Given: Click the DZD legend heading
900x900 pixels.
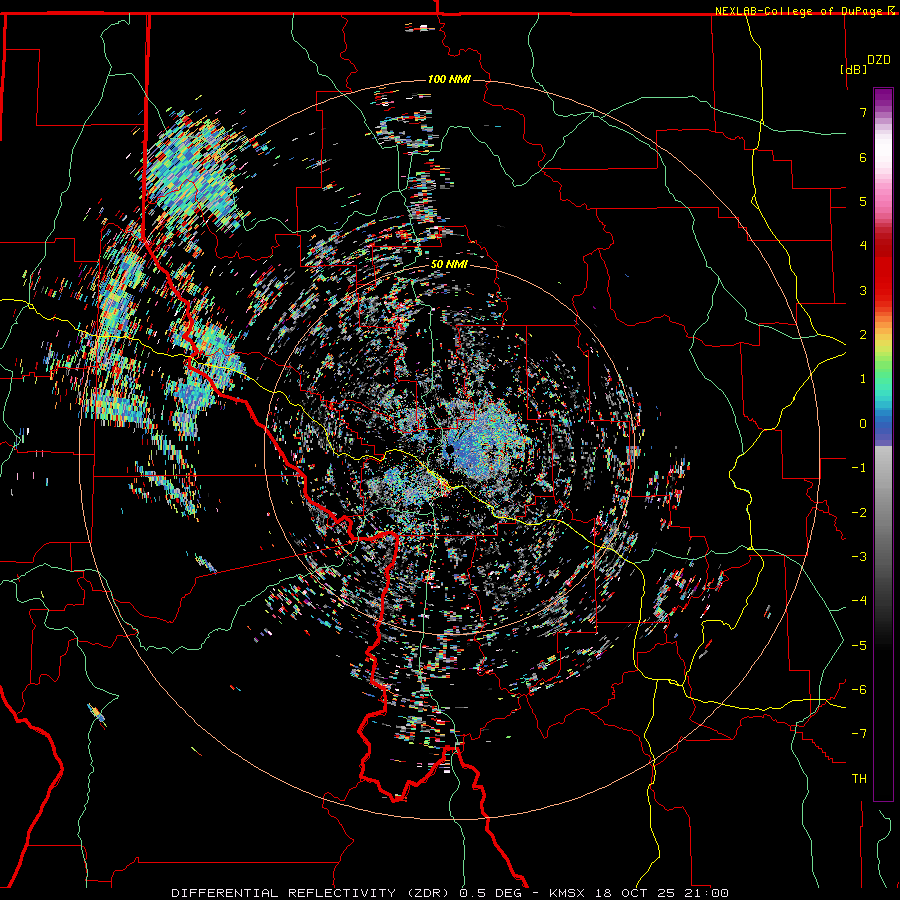Looking at the screenshot, I should [879, 60].
